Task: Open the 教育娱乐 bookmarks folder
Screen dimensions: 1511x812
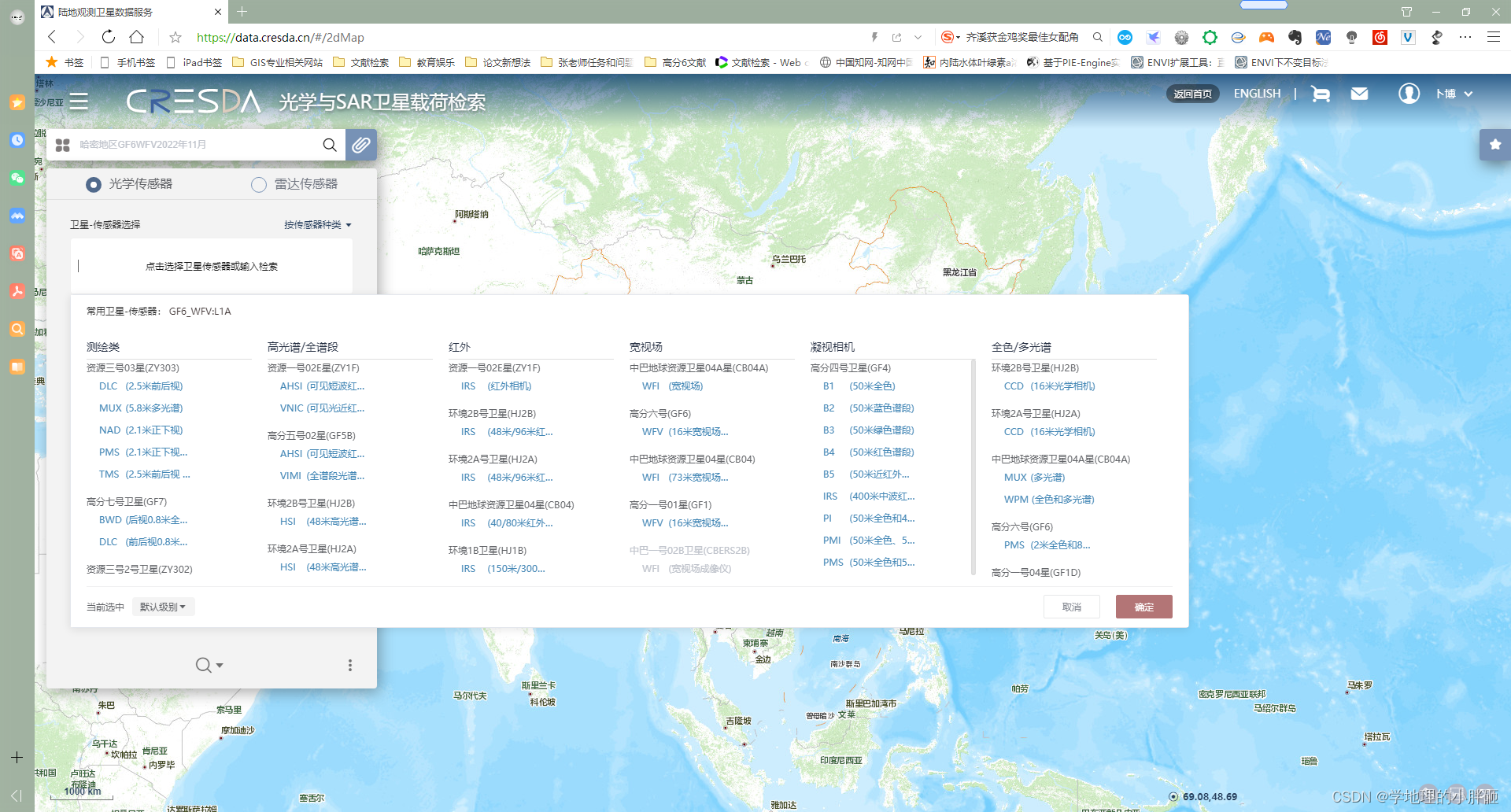Action: [x=427, y=62]
